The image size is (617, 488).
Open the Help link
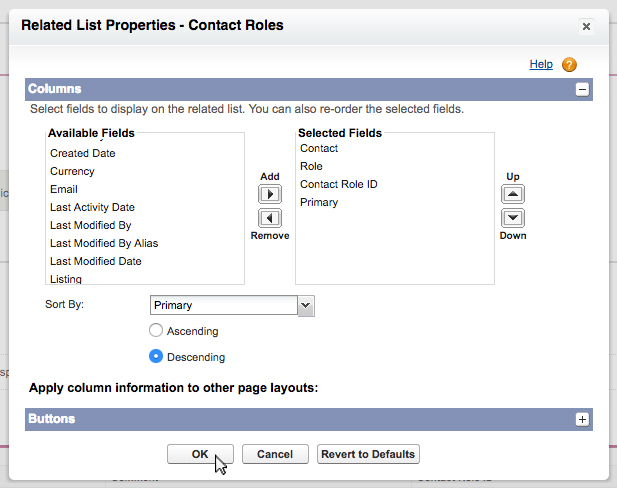pos(541,64)
